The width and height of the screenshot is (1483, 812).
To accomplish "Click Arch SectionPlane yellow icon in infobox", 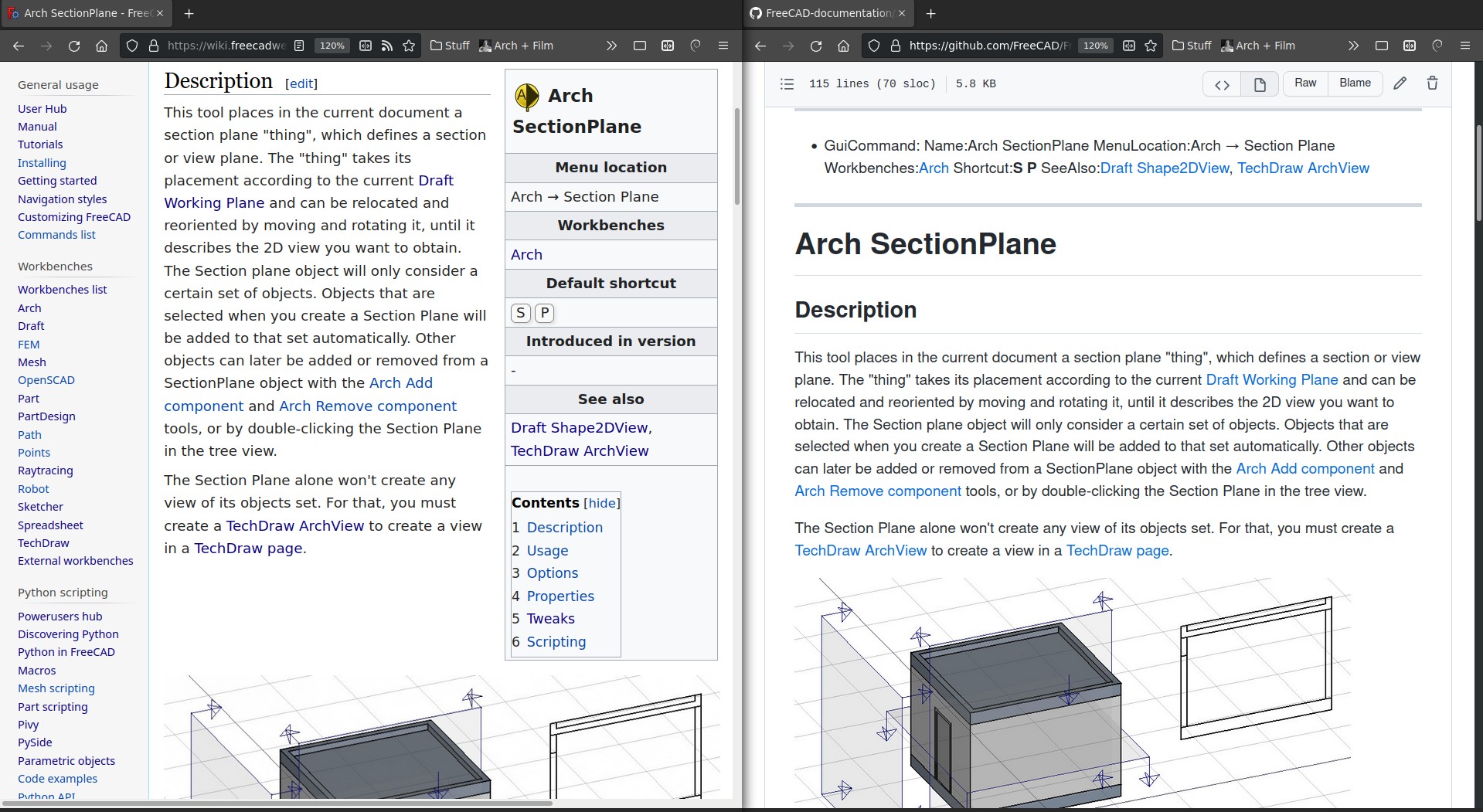I will point(526,97).
